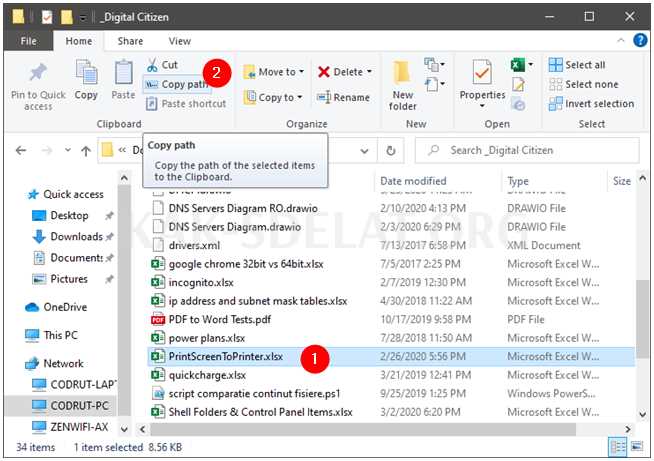Click scroll down arrow of file list
654x461 pixels.
tap(642, 414)
